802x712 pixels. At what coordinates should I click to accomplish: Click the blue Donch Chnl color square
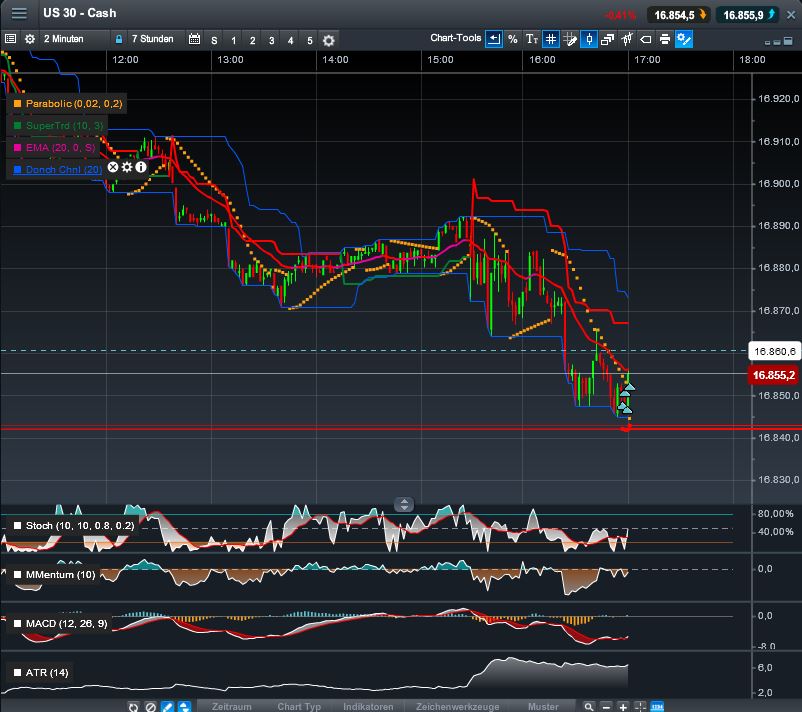coord(17,169)
